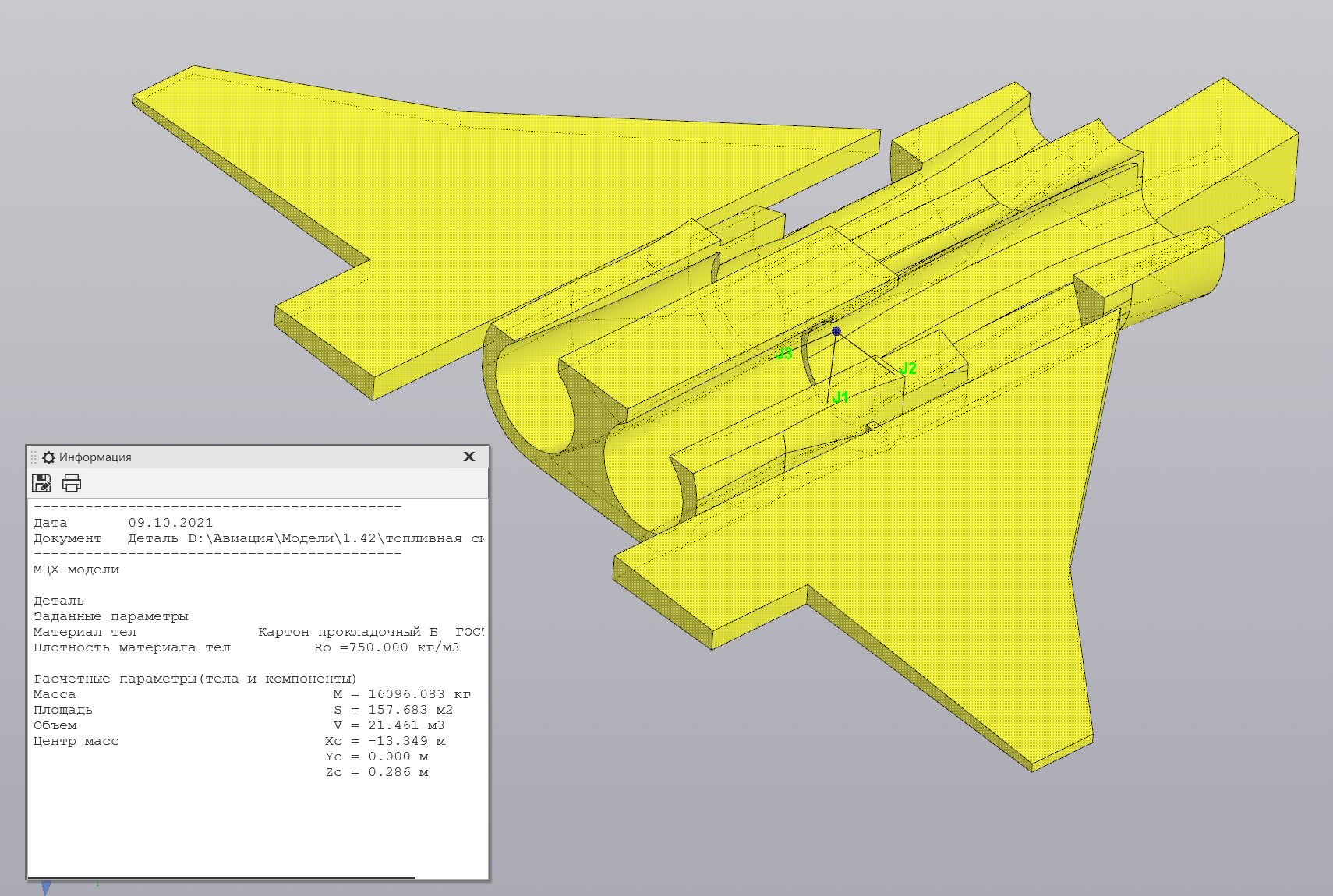Click the Xc = -13.349 м coordinate value

(385, 741)
